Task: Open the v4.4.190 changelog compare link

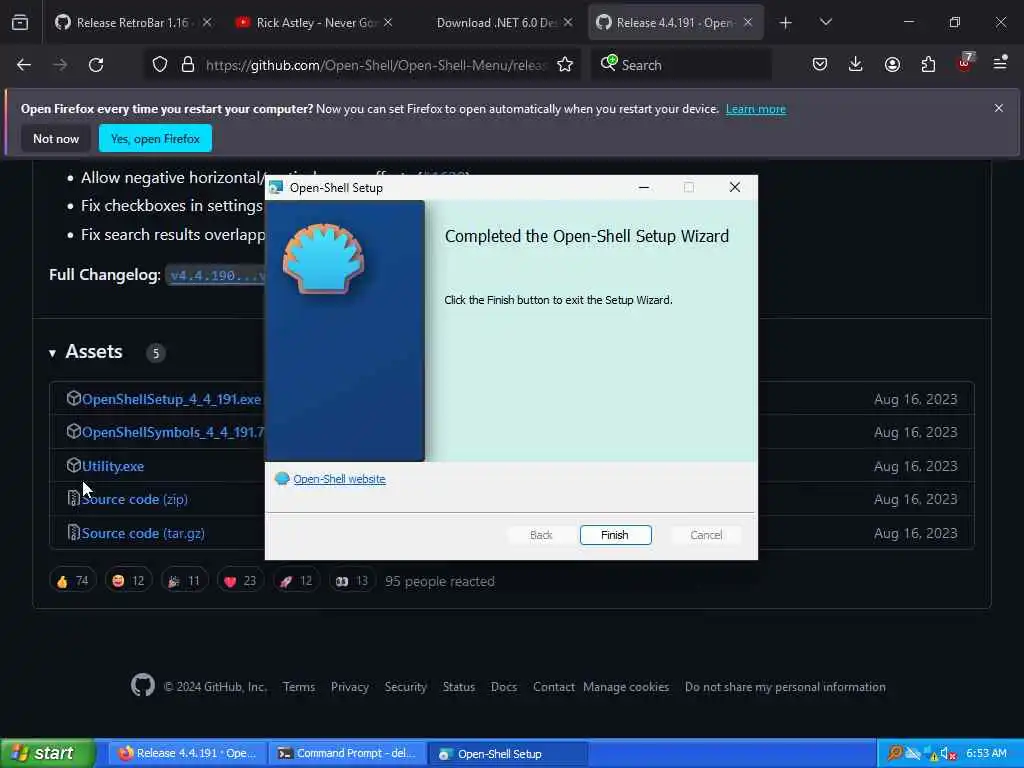Action: pyautogui.click(x=217, y=276)
